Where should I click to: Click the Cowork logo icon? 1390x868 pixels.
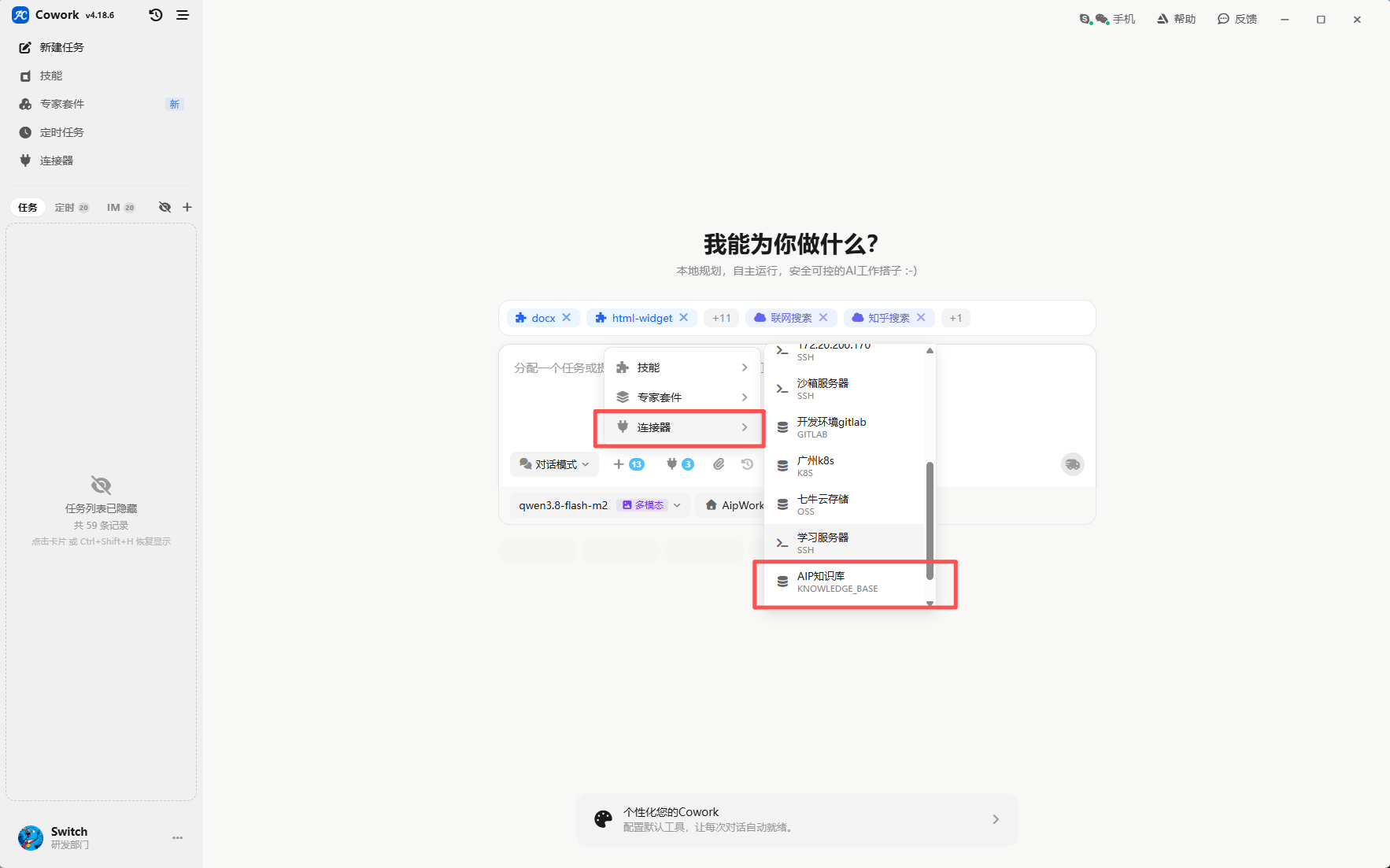[x=20, y=15]
